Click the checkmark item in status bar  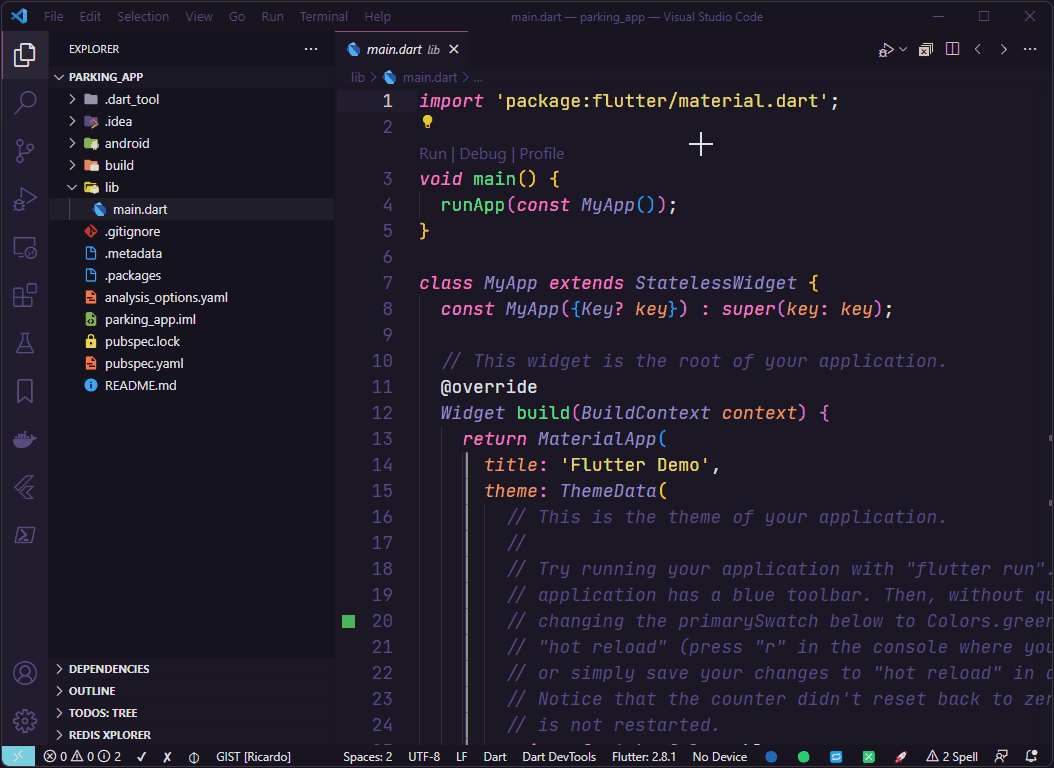(141, 757)
